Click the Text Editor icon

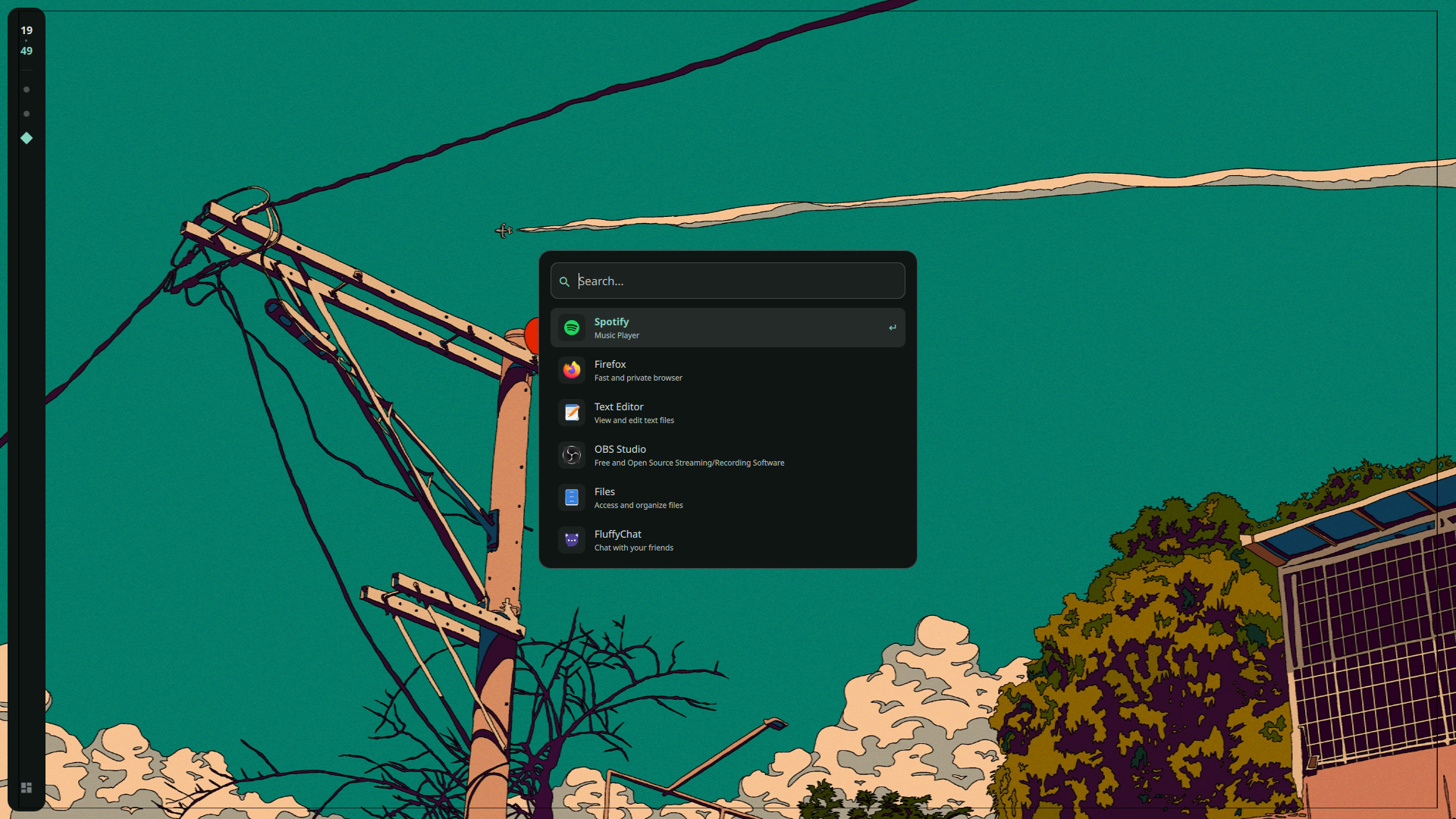572,413
